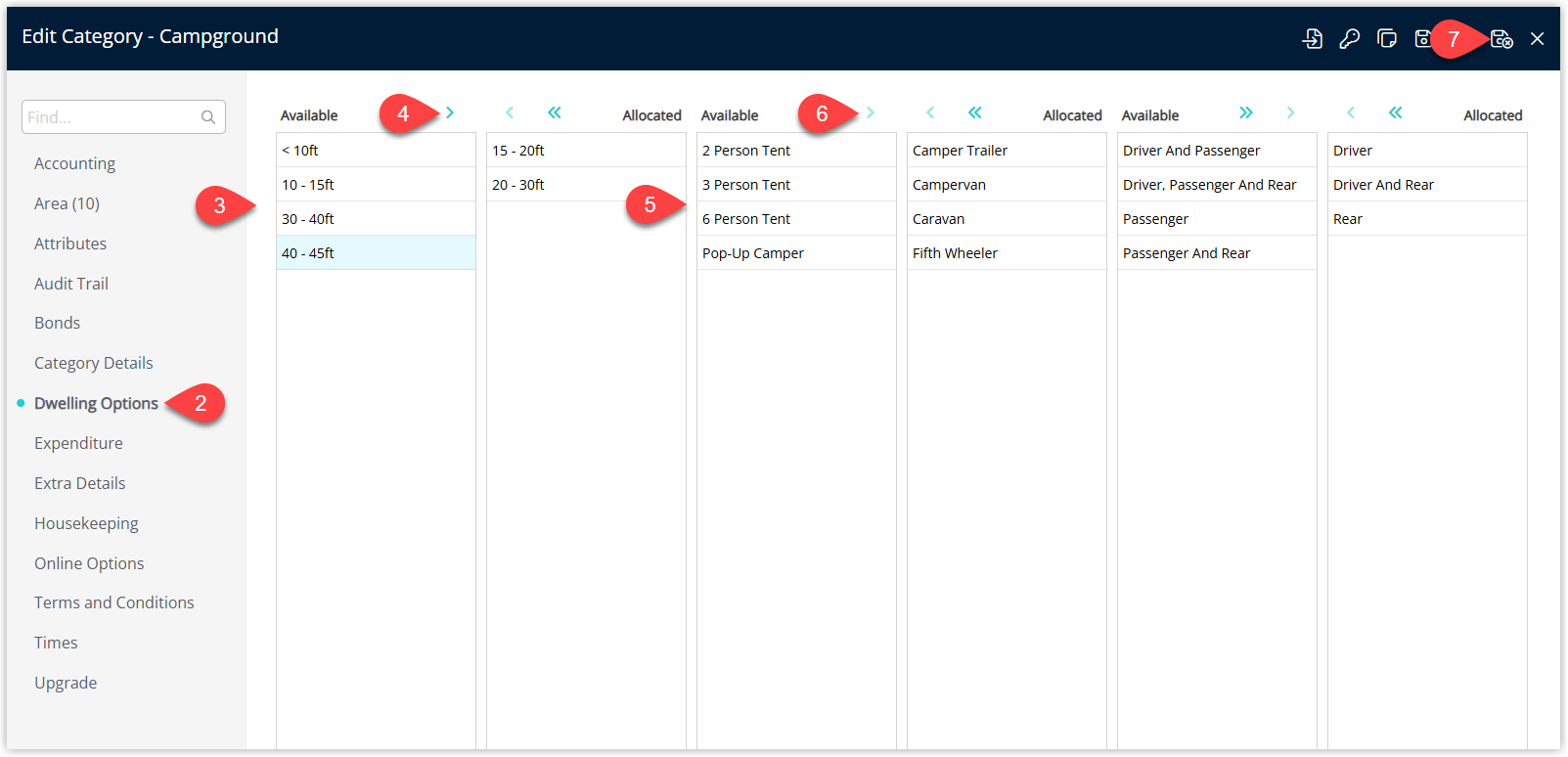The height and width of the screenshot is (757, 1568).
Task: Select the '< 10ft' available length
Action: (x=376, y=151)
